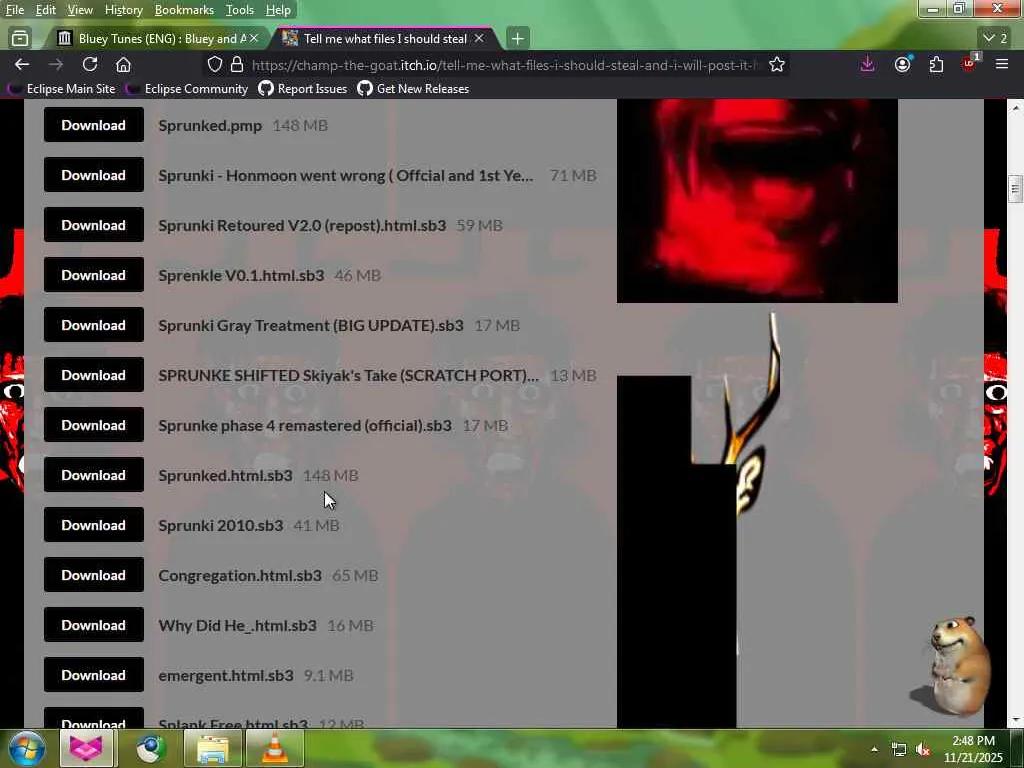Open the globe application in taskbar

click(x=151, y=748)
